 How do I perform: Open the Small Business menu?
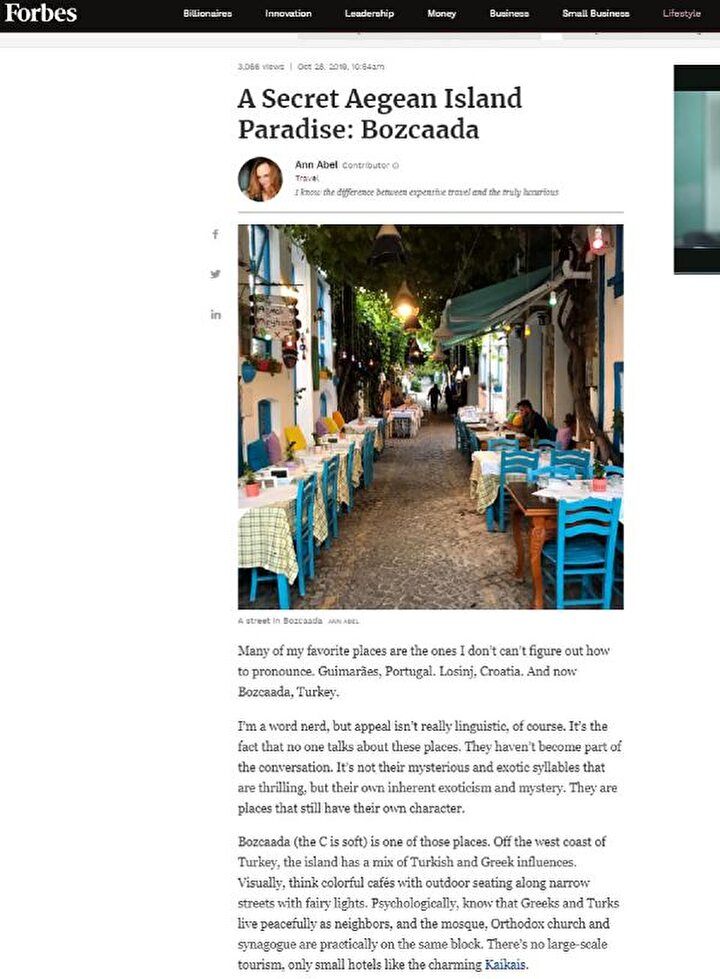tap(596, 13)
